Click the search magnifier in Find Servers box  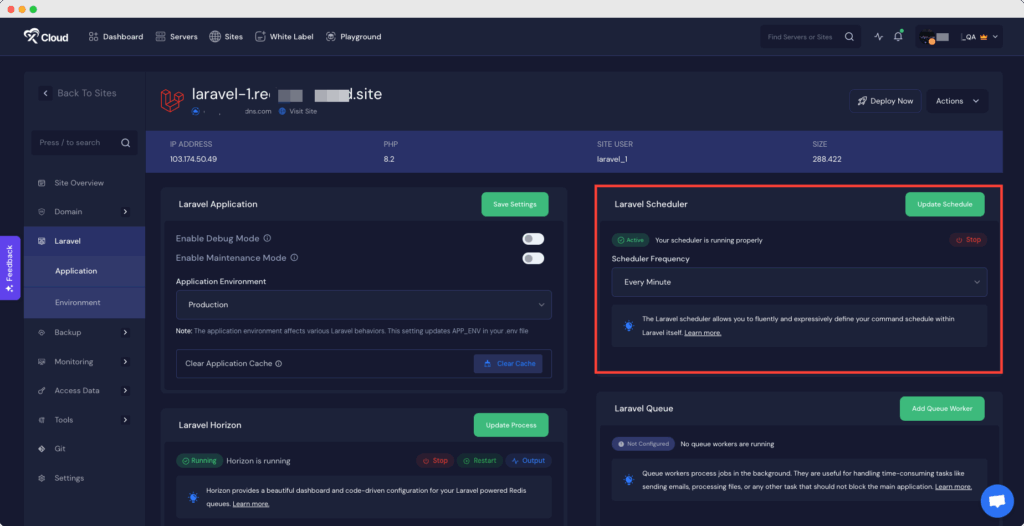click(849, 37)
